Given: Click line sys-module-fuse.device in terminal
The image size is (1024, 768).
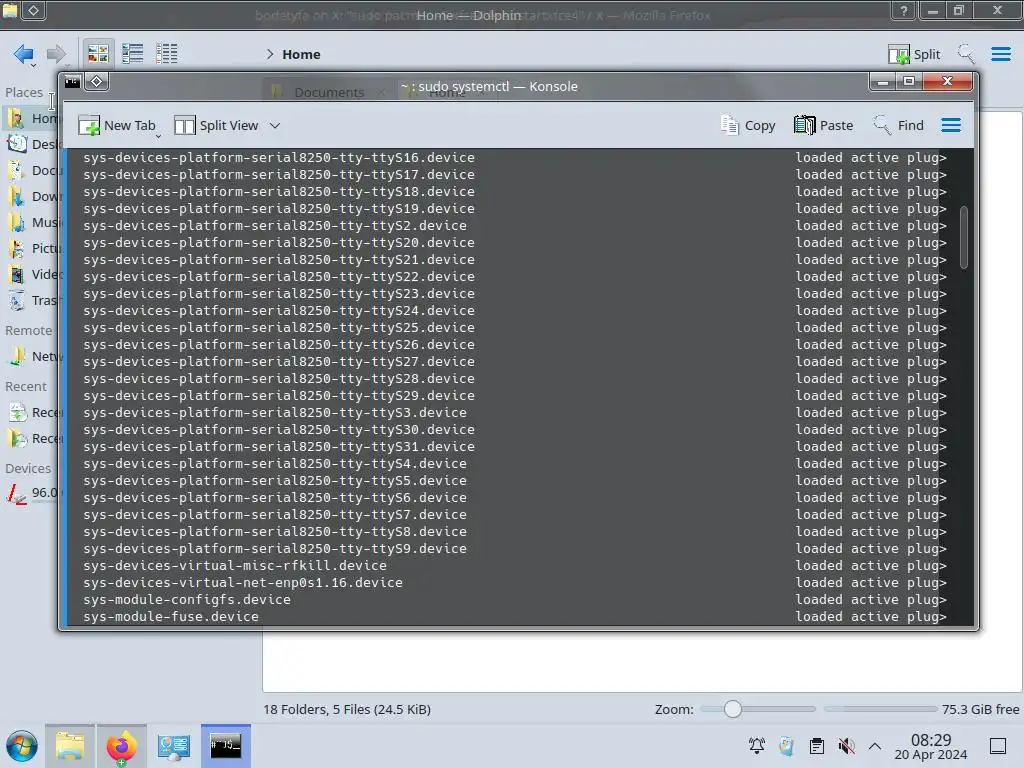Looking at the screenshot, I should point(171,616).
